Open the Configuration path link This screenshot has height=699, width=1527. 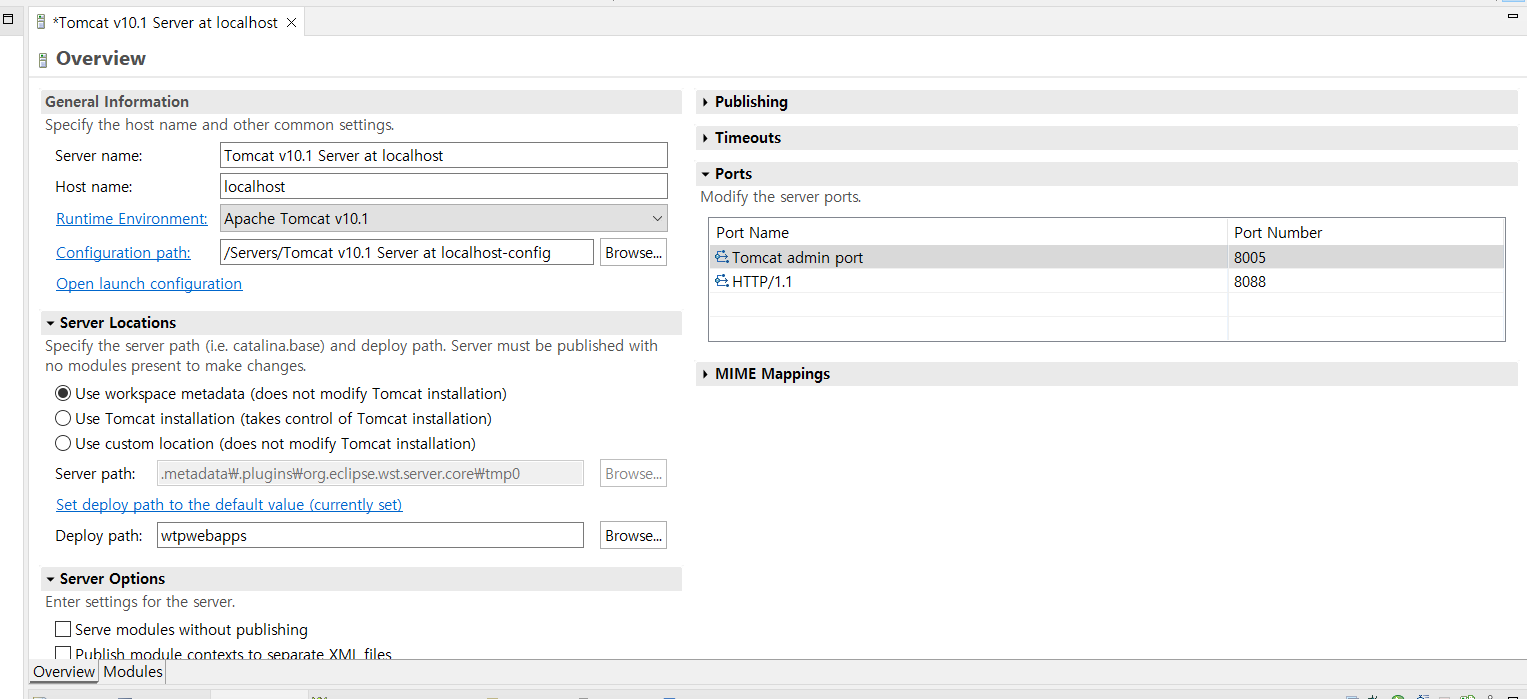coord(123,253)
